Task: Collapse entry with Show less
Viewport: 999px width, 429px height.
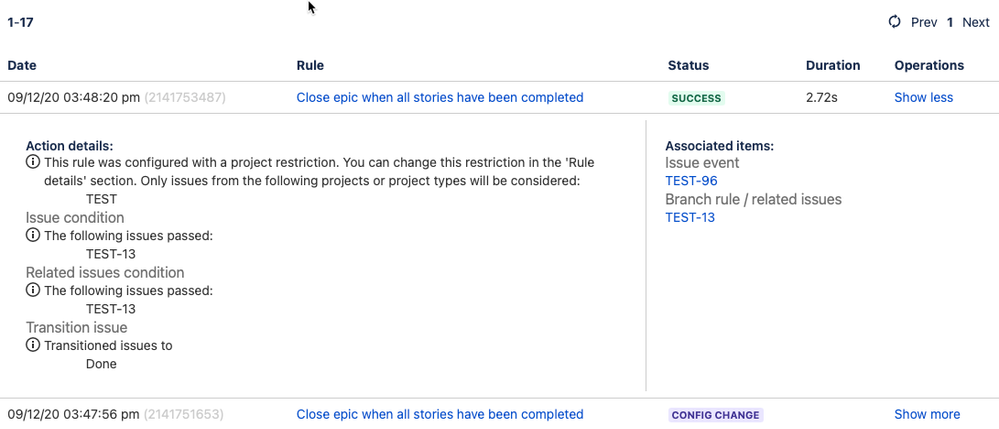Action: tap(923, 98)
